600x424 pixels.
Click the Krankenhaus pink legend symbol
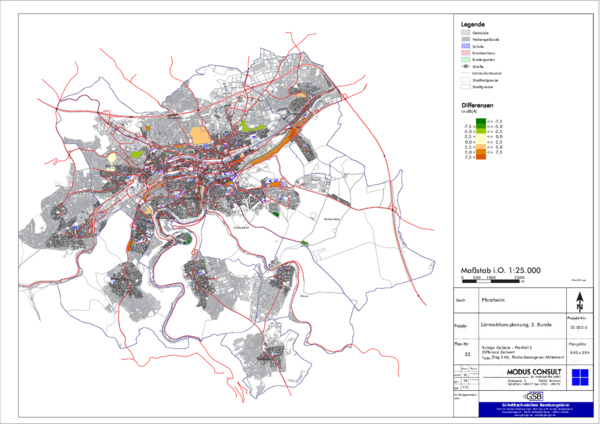click(467, 55)
